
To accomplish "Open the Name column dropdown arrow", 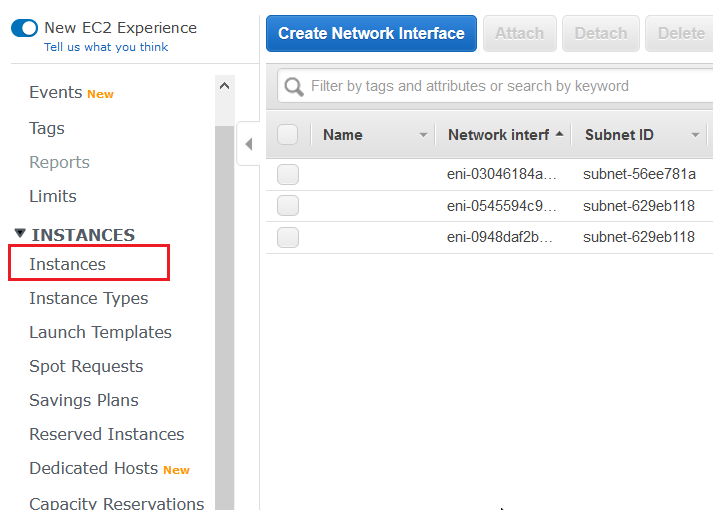I will pos(423,135).
